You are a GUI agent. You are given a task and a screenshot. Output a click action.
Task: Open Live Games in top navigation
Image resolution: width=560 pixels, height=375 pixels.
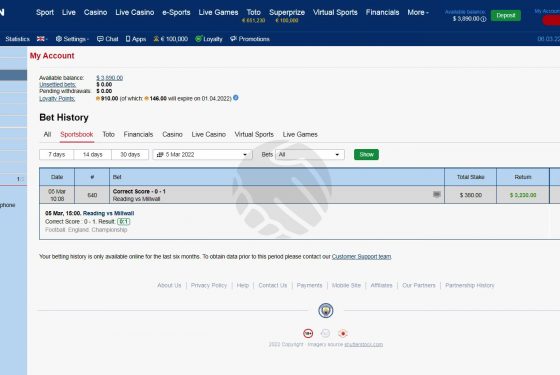218,12
